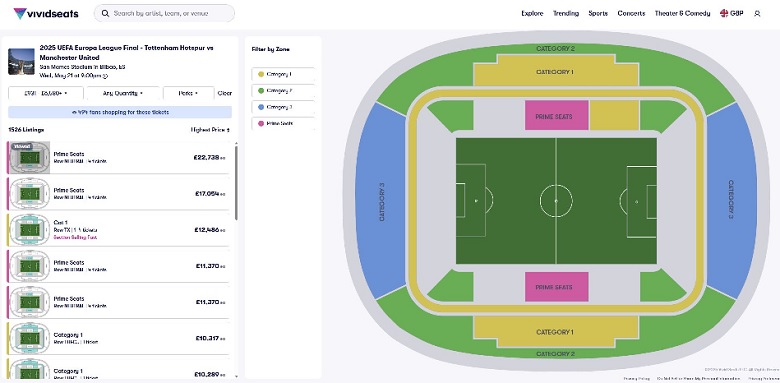Open the Concerts menu
This screenshot has height=383, width=780.
[x=631, y=13]
